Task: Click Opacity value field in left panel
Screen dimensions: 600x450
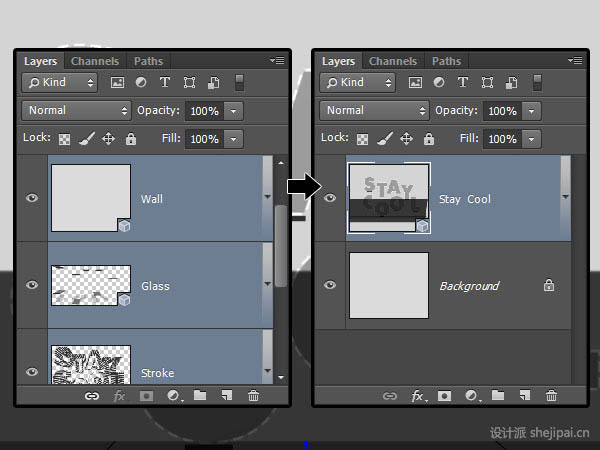Action: coord(204,111)
